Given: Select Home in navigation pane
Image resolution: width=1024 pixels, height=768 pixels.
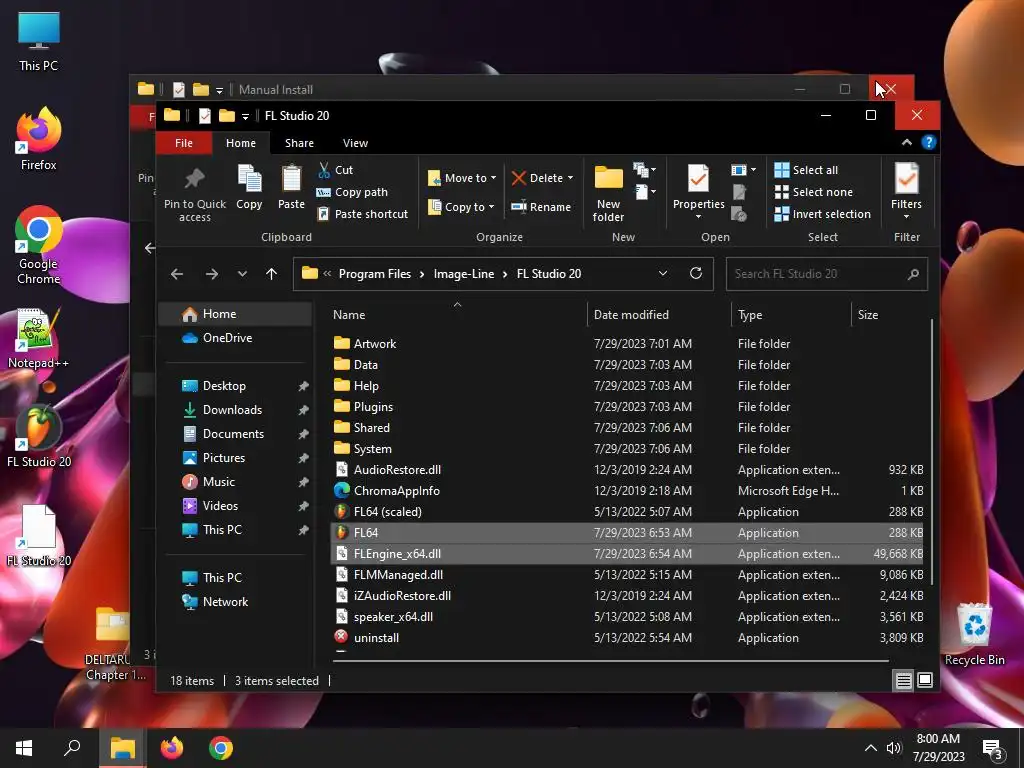Looking at the screenshot, I should pos(235,314).
